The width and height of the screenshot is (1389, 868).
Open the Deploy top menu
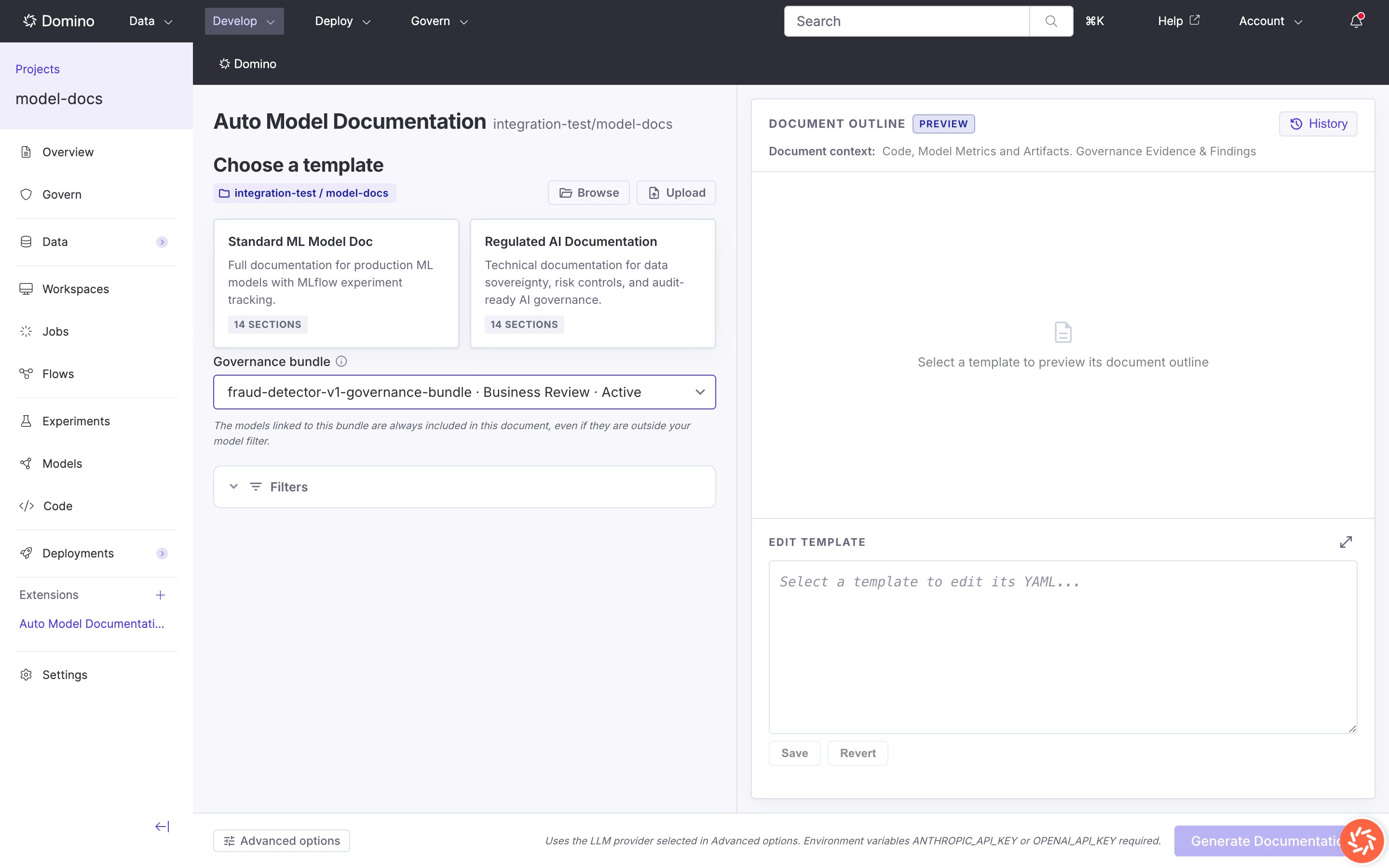tap(342, 21)
